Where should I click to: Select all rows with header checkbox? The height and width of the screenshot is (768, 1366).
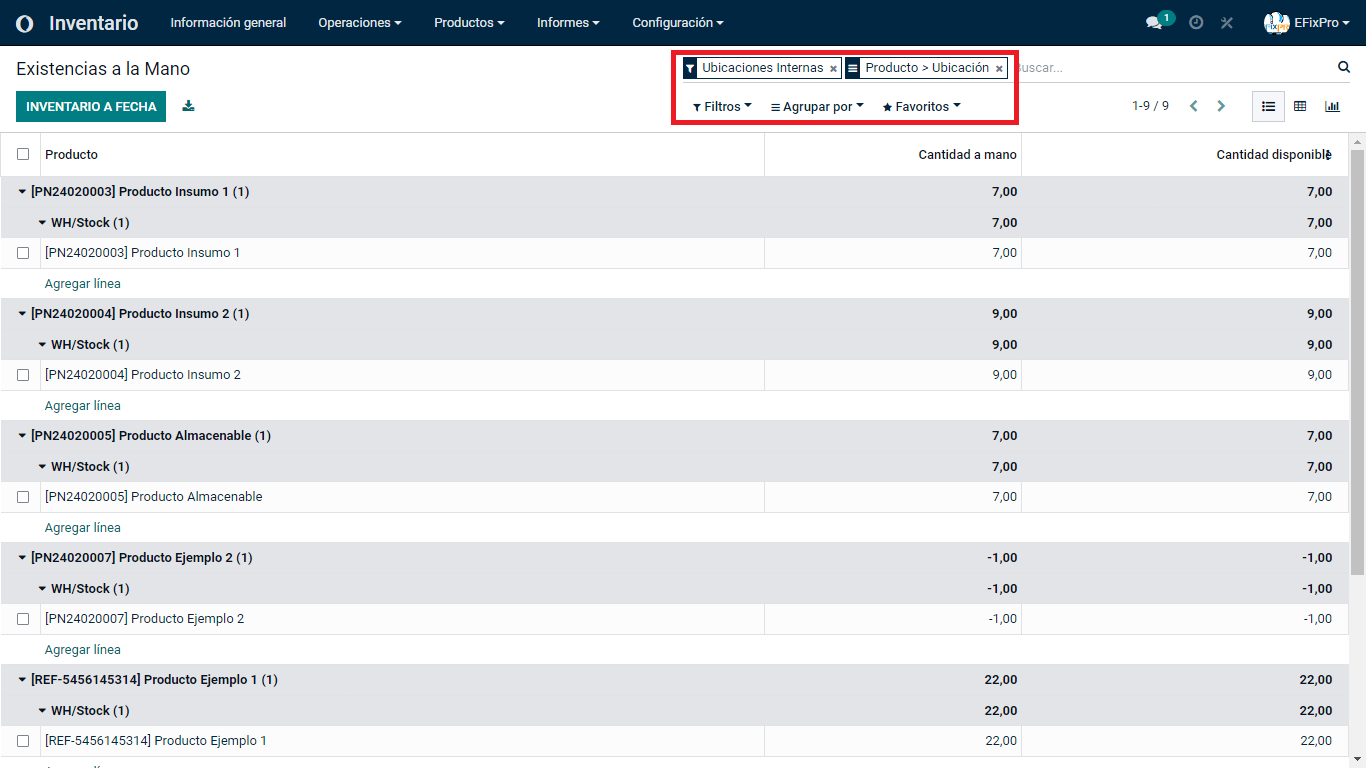click(x=23, y=154)
